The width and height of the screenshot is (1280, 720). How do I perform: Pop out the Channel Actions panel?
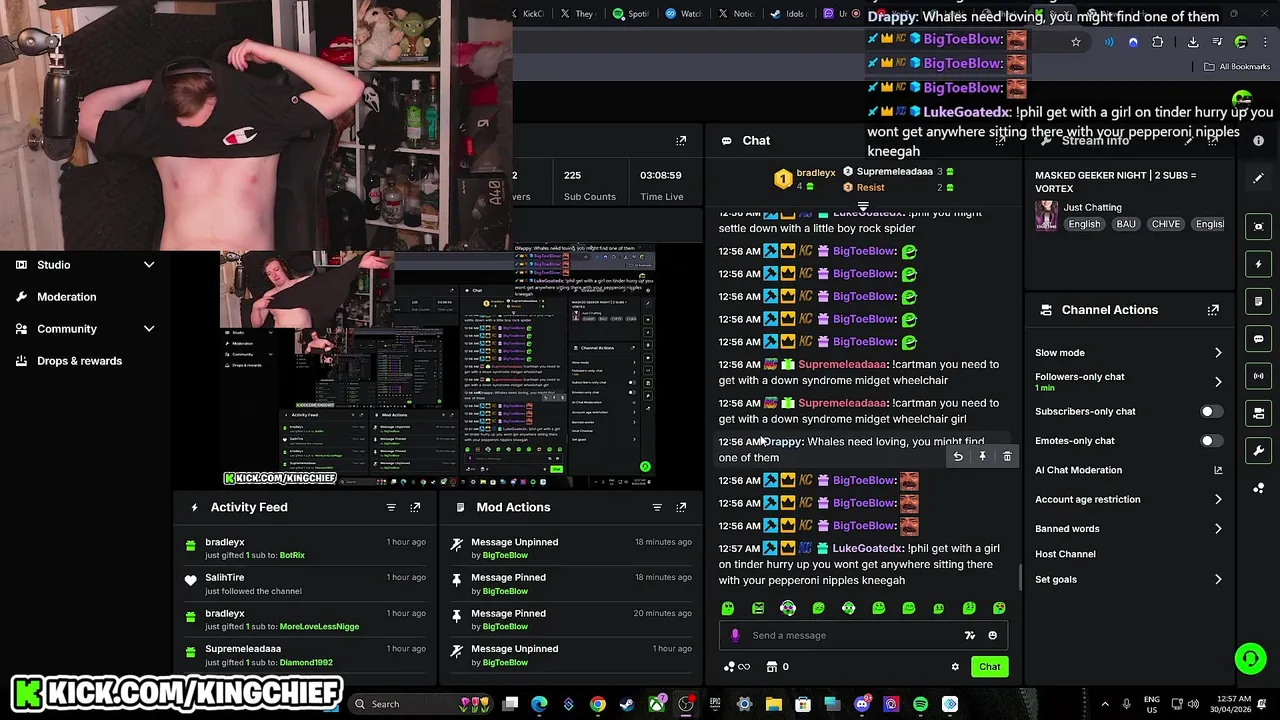pos(1213,310)
